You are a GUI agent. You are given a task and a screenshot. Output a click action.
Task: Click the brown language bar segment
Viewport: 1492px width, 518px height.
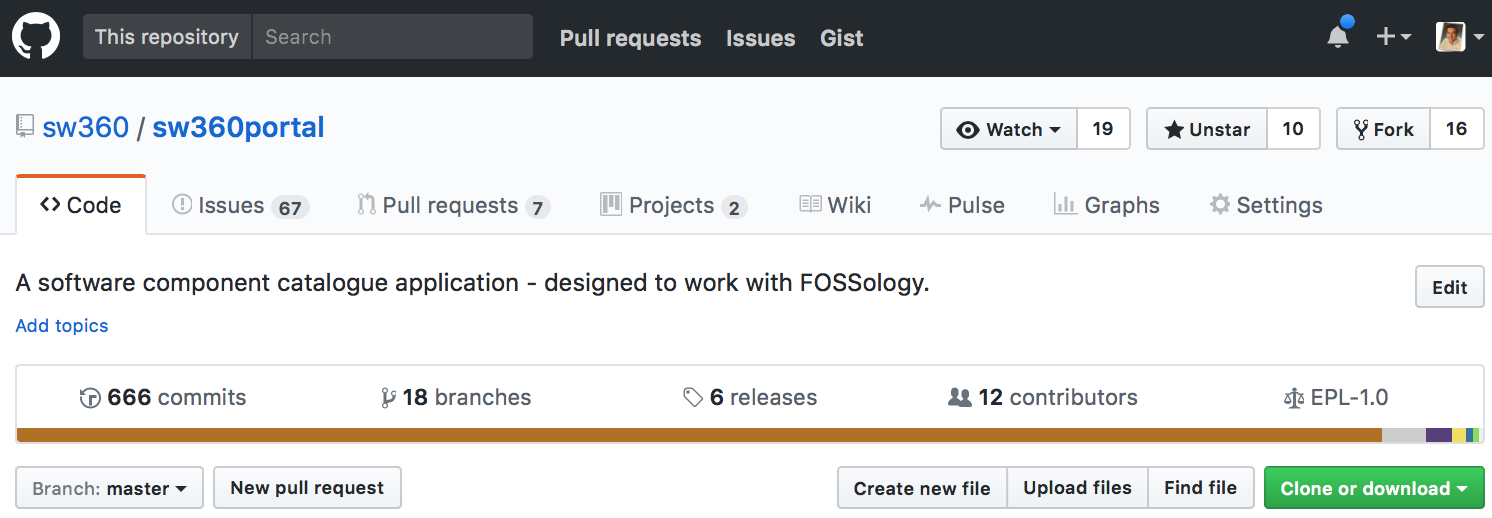click(x=700, y=435)
